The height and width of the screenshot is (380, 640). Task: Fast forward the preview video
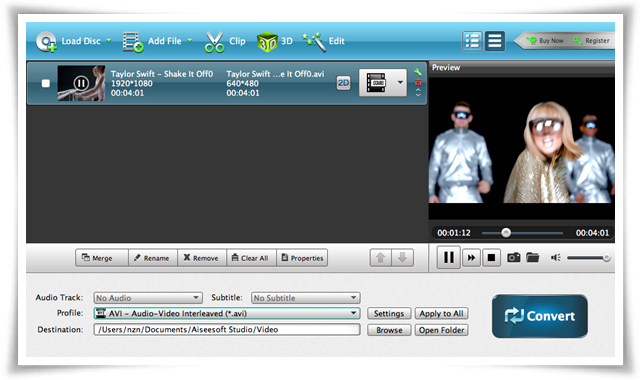pos(471,258)
